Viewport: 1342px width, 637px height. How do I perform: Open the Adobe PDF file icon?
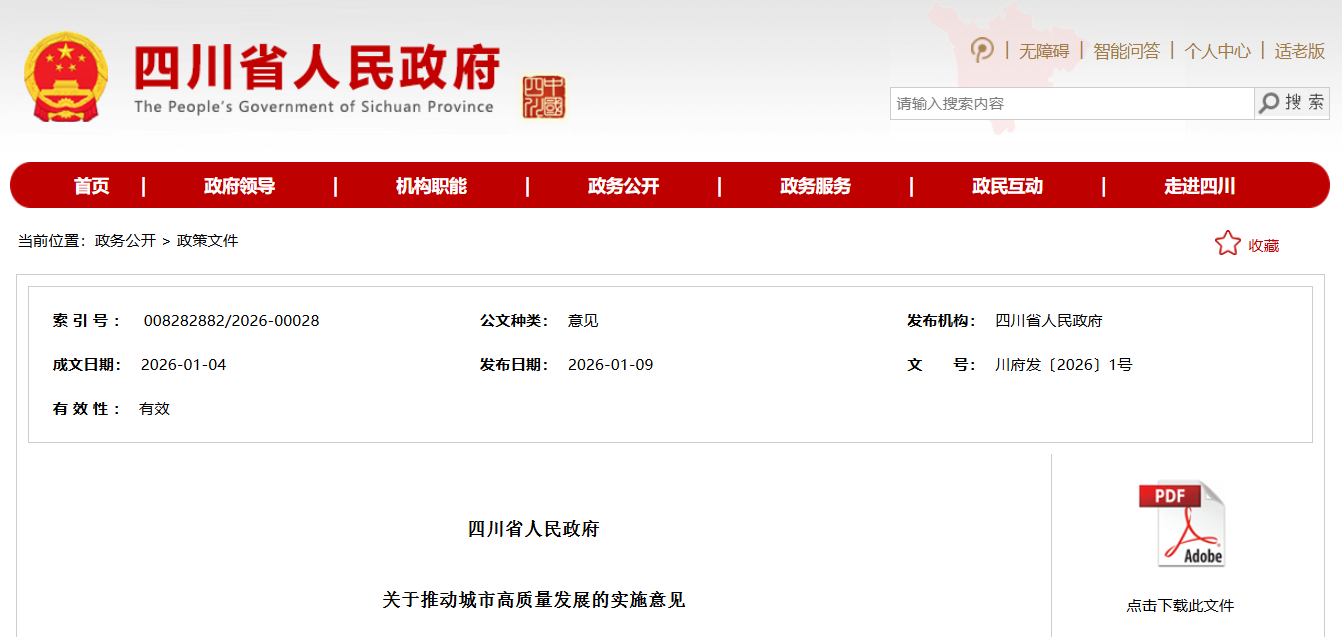1180,525
